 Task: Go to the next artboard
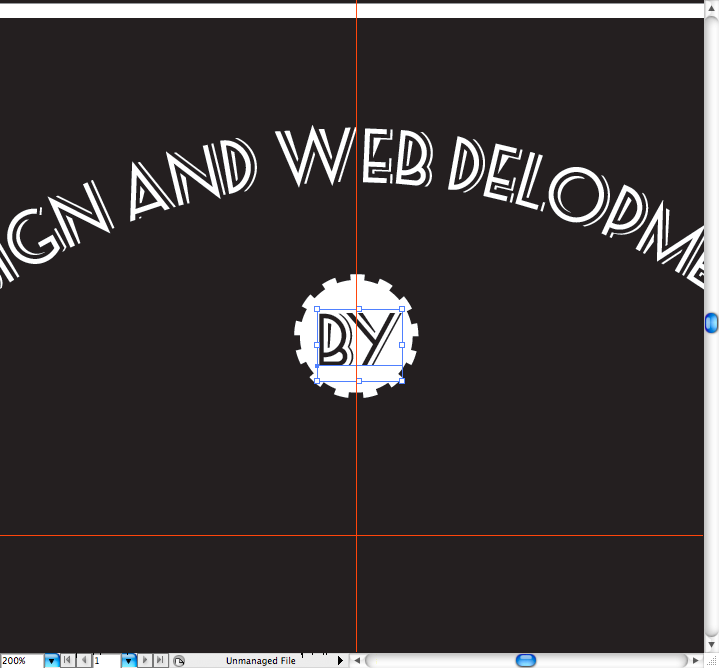point(145,660)
